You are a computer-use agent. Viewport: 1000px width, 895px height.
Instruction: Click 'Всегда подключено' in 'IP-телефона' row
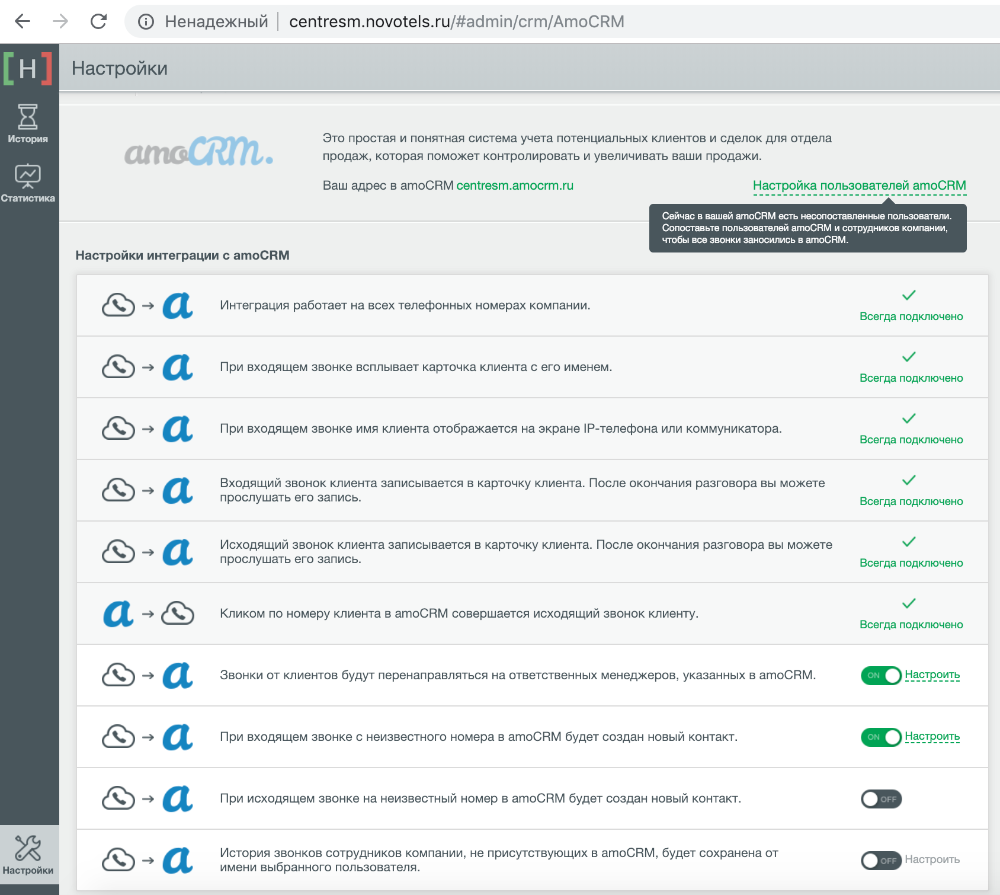point(911,440)
